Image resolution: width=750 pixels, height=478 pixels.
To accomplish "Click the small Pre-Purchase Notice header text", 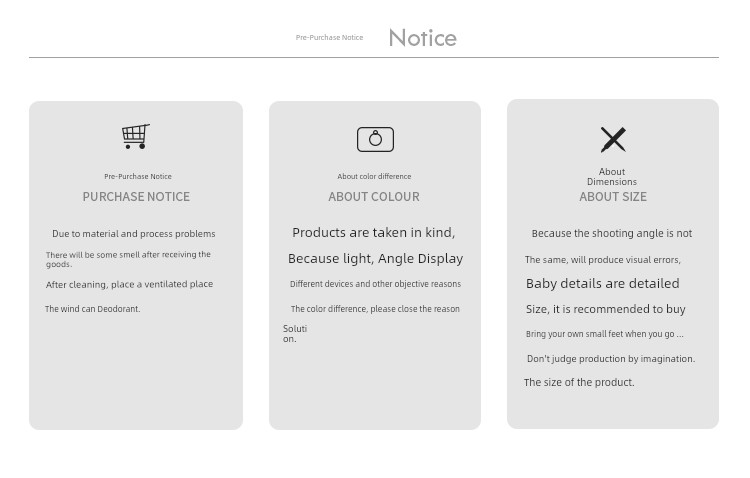I will pyautogui.click(x=329, y=37).
